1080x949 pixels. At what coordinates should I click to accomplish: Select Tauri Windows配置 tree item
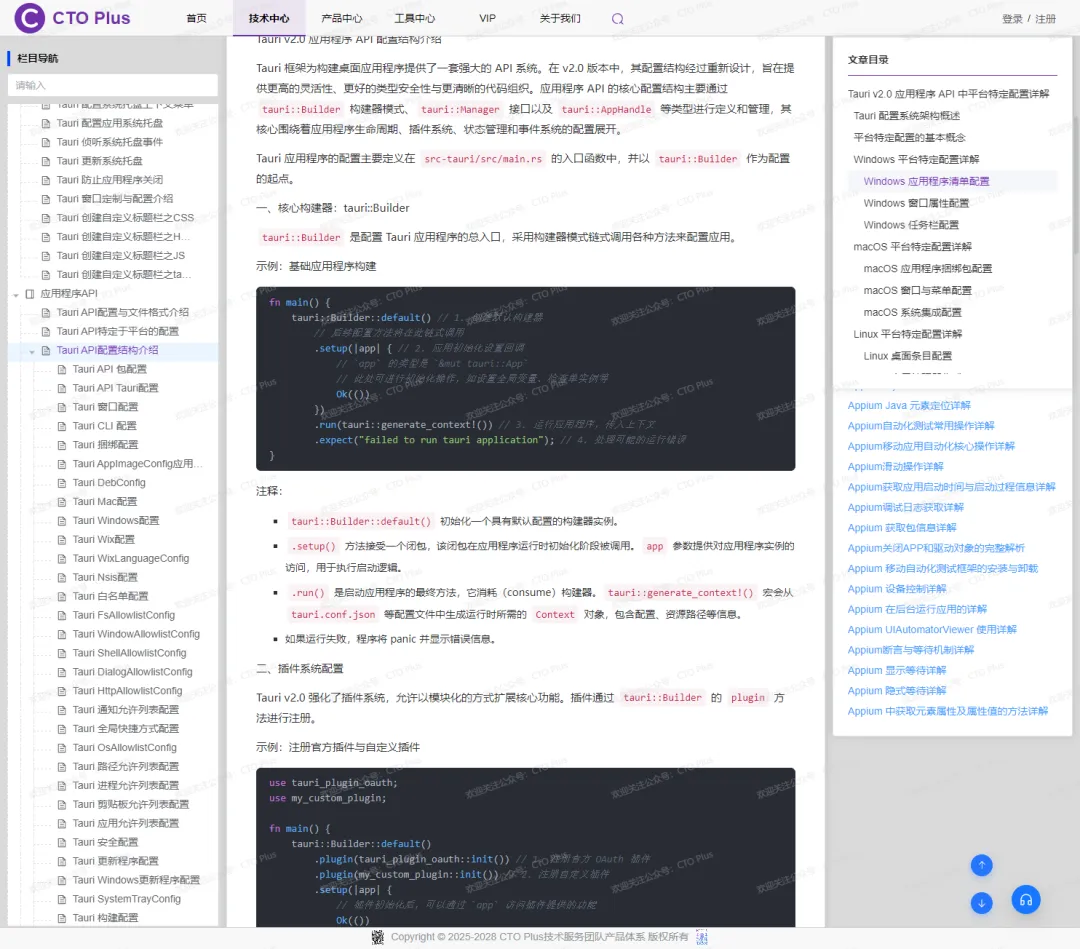pyautogui.click(x=116, y=521)
